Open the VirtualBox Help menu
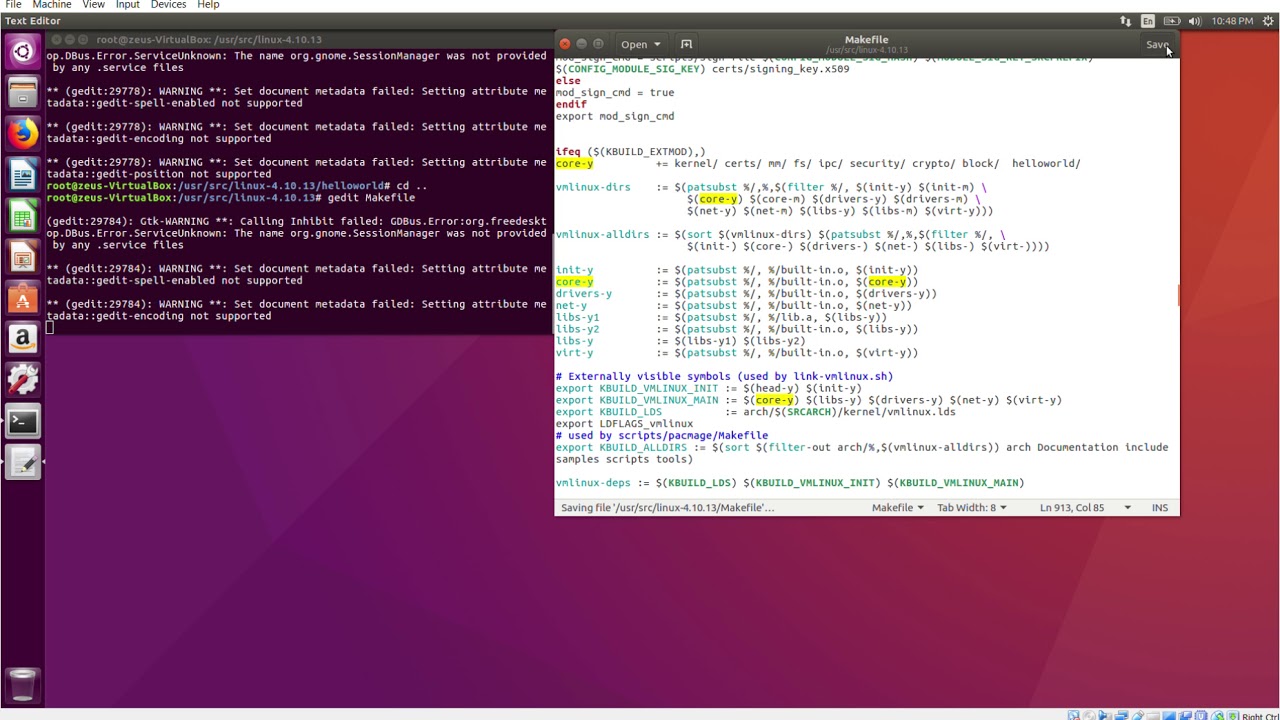 [x=208, y=5]
